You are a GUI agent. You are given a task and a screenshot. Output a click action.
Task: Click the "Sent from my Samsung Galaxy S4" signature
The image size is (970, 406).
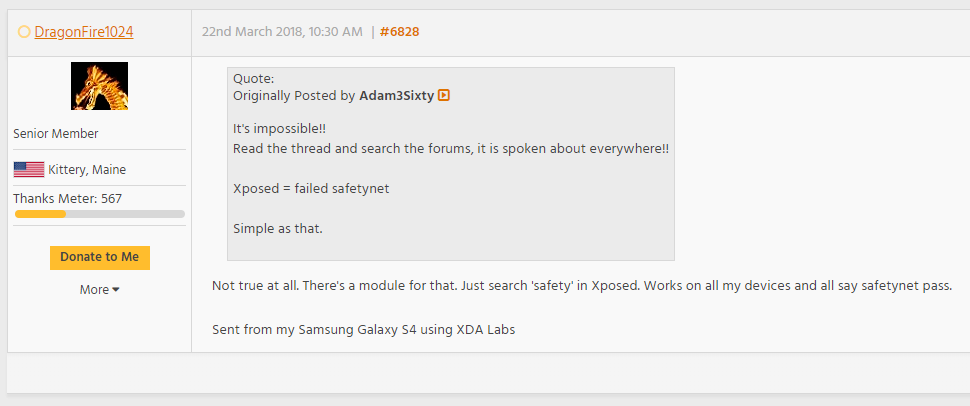(x=363, y=329)
